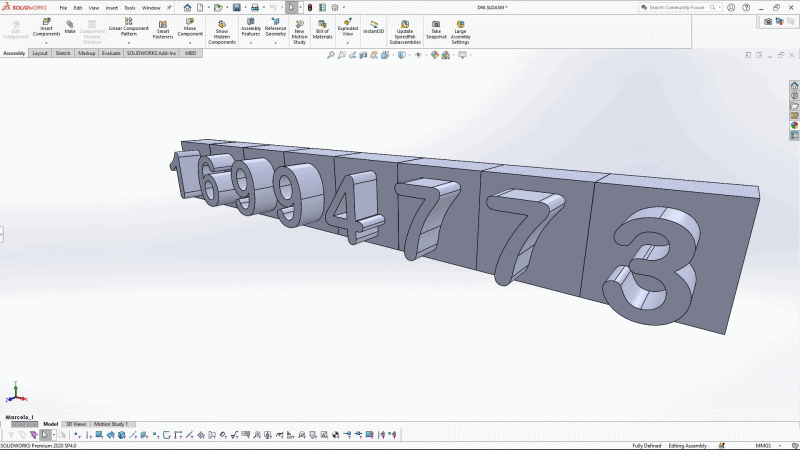Click Zoom to Fit in view toolbar
Screen dimensions: 800x450
pos(331,55)
